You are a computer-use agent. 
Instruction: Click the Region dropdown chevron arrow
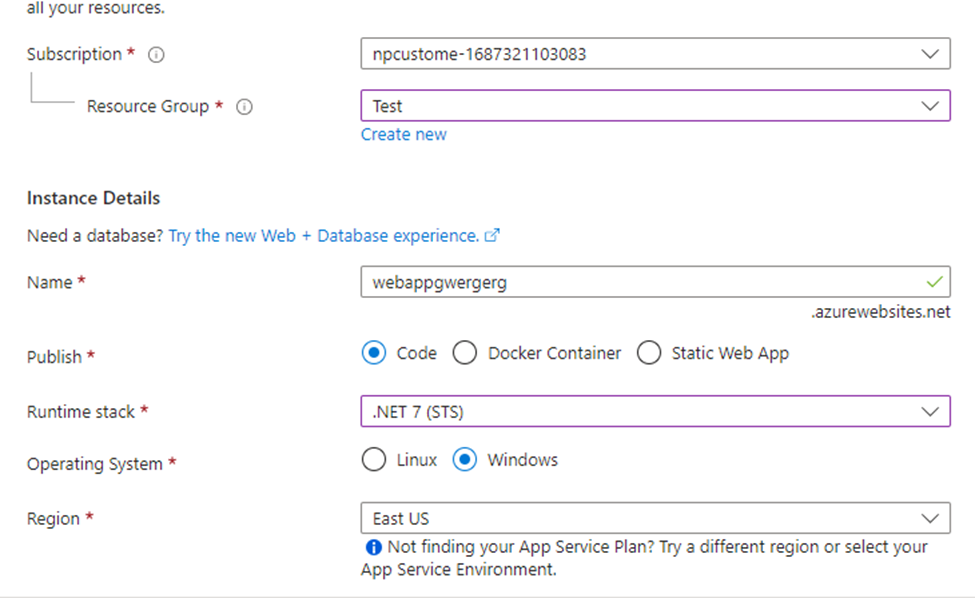[931, 518]
